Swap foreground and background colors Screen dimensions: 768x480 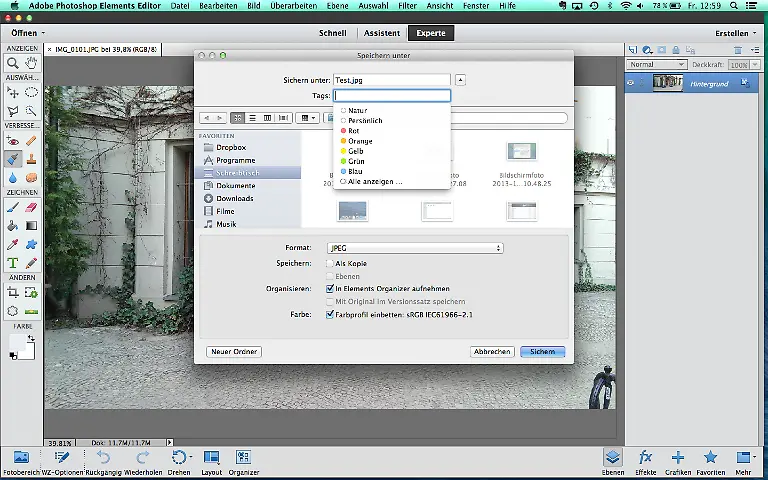[x=31, y=338]
